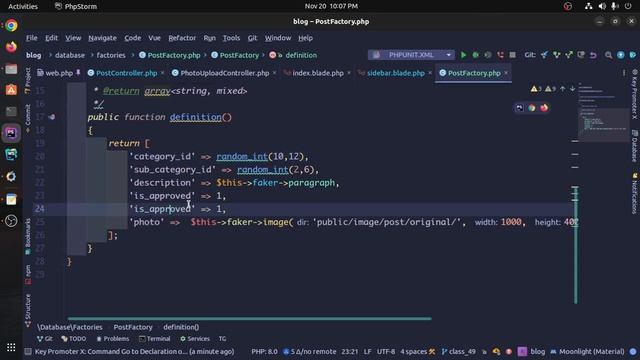Open the system volume indicator
Viewport: 640px width, 360px height.
[602, 6]
